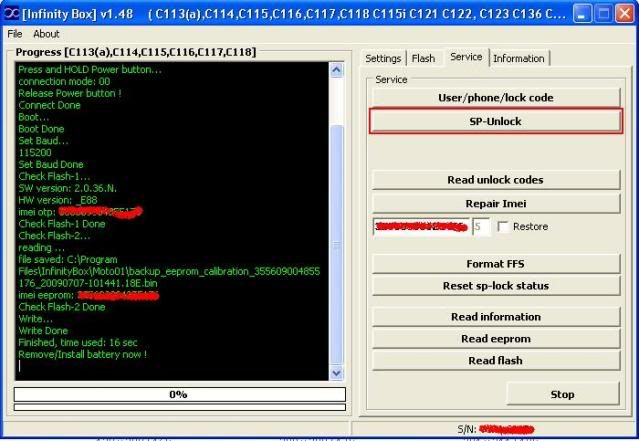Click the Read information button
Viewport: 639px width, 441px height.
pos(496,317)
